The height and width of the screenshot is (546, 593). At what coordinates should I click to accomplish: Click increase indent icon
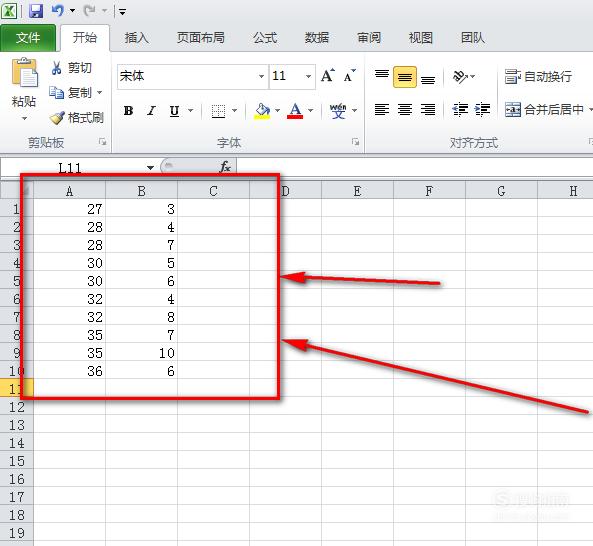pyautogui.click(x=483, y=110)
